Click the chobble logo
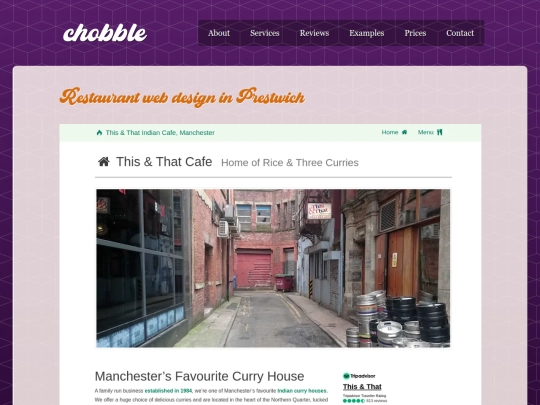540x405 pixels. pos(105,33)
